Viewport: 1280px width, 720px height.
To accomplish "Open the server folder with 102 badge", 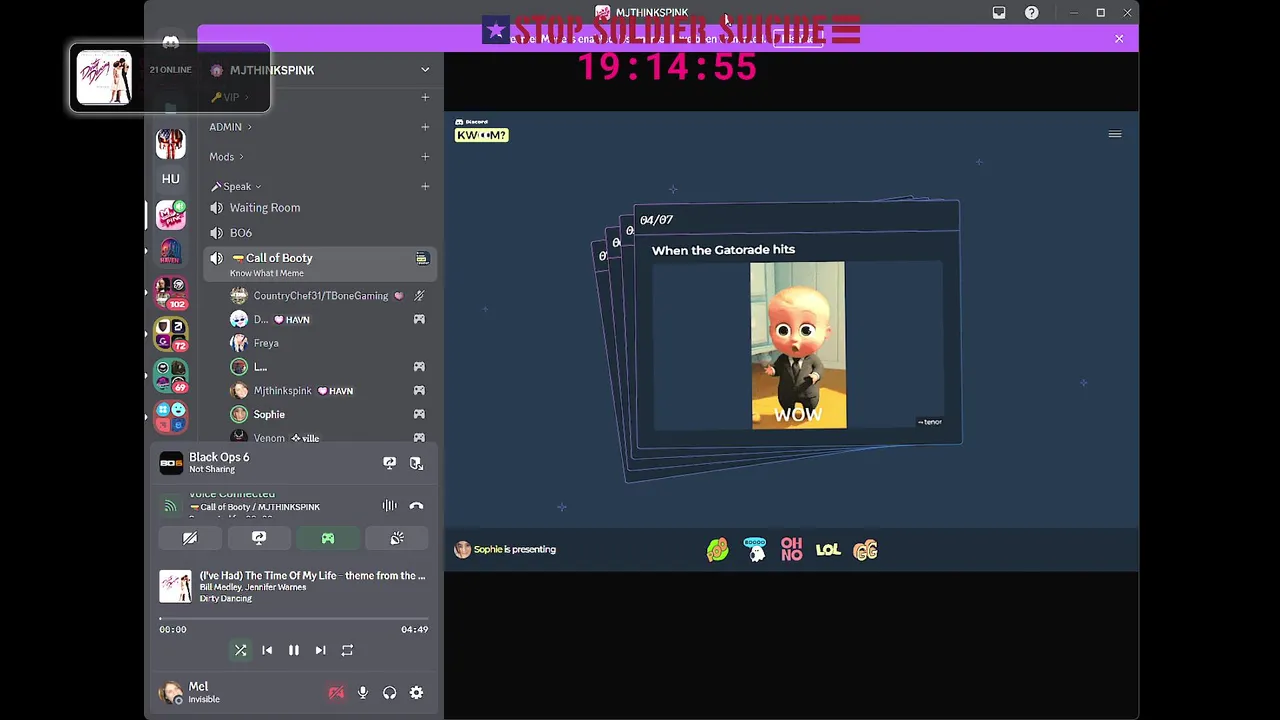I will (171, 292).
